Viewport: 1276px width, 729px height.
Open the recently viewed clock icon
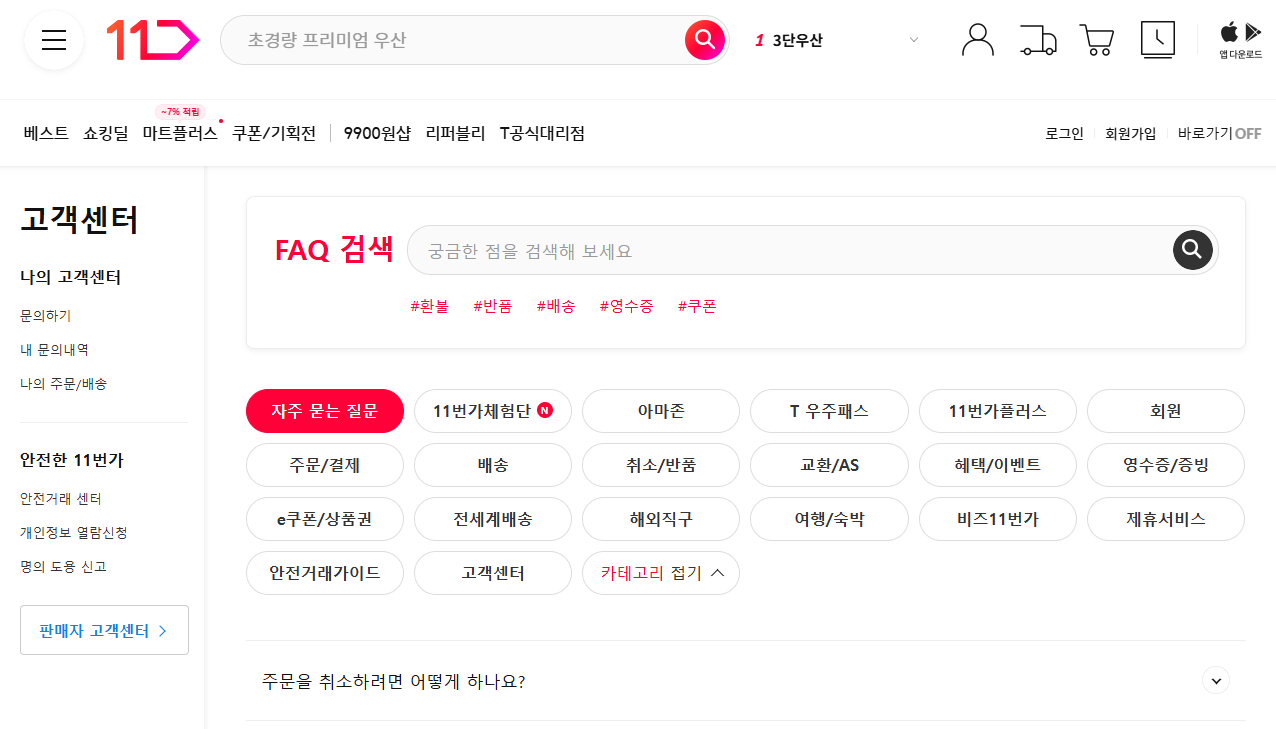1158,40
